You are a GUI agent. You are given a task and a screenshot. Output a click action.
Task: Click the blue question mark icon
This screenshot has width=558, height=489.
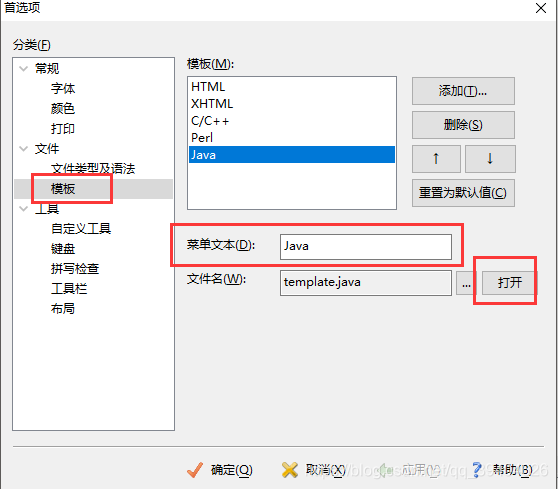477,470
